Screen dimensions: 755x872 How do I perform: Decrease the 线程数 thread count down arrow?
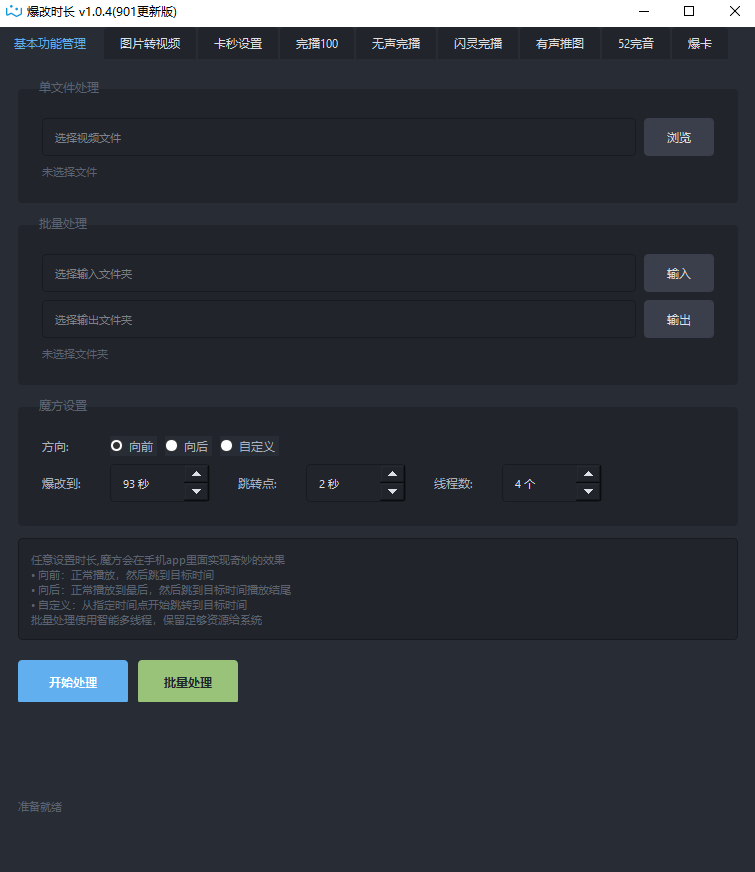pos(589,492)
